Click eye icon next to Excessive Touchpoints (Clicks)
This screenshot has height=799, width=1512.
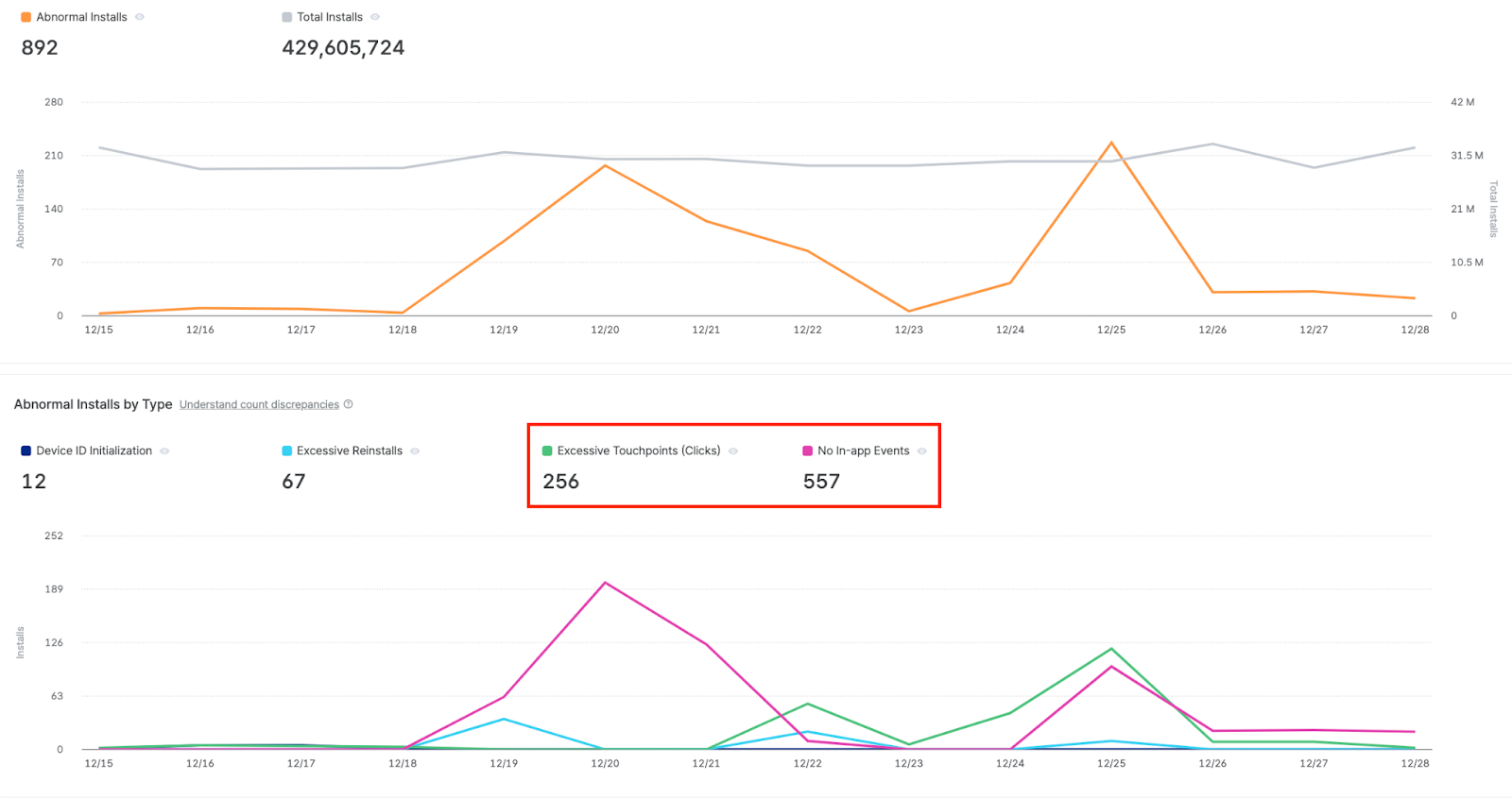coord(733,451)
